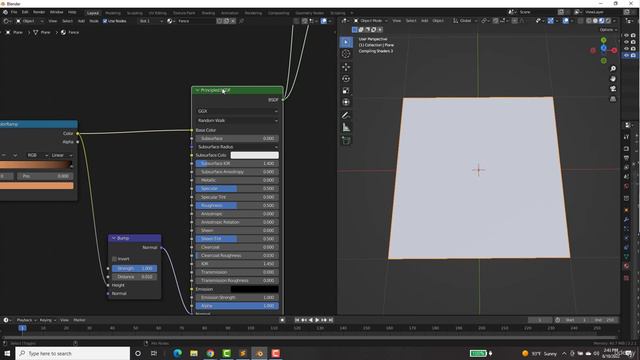Open ColorRamp Linear interpolation dropdown
640x360 pixels.
(x=62, y=156)
